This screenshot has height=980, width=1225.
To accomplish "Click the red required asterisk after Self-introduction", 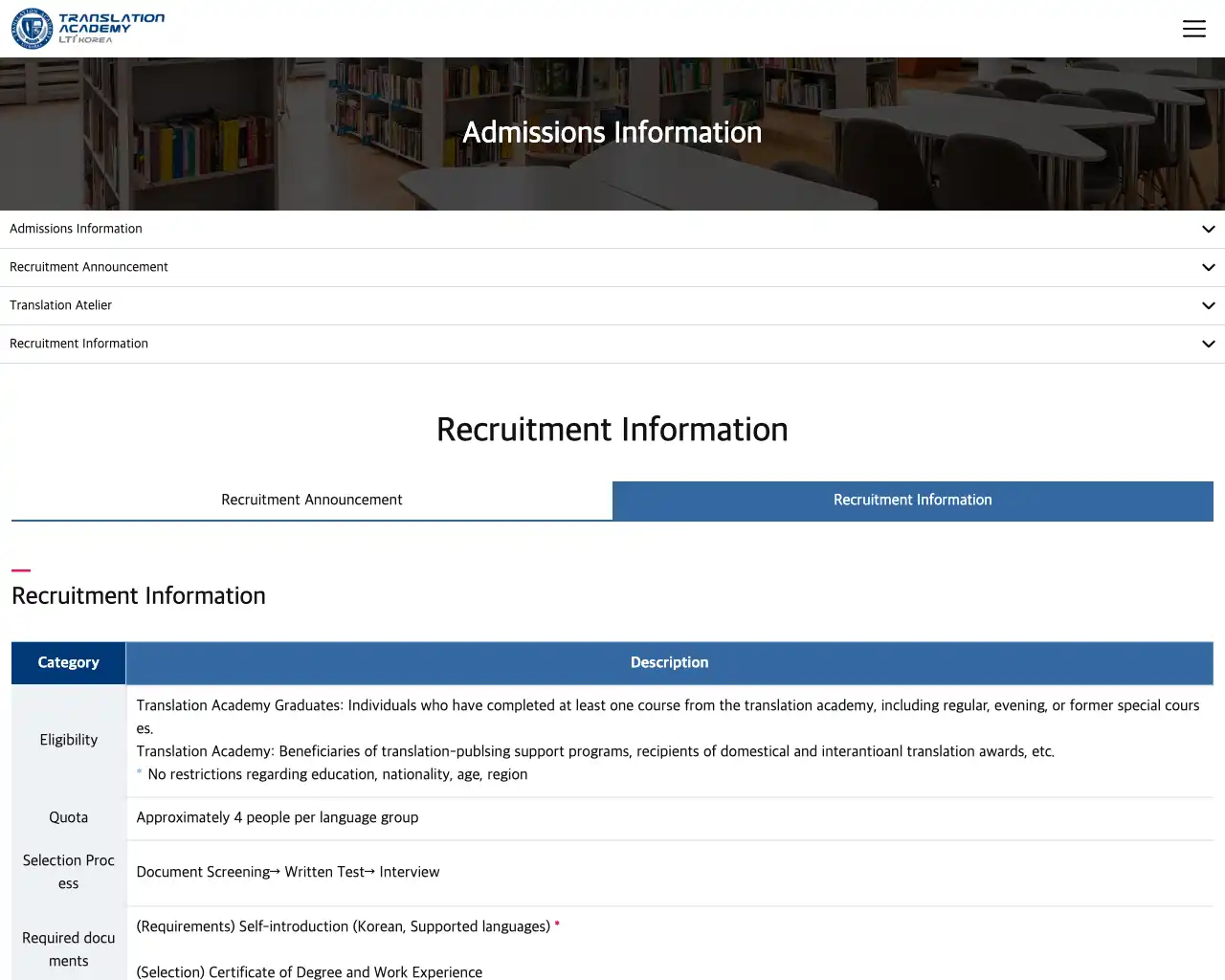I will [x=557, y=925].
